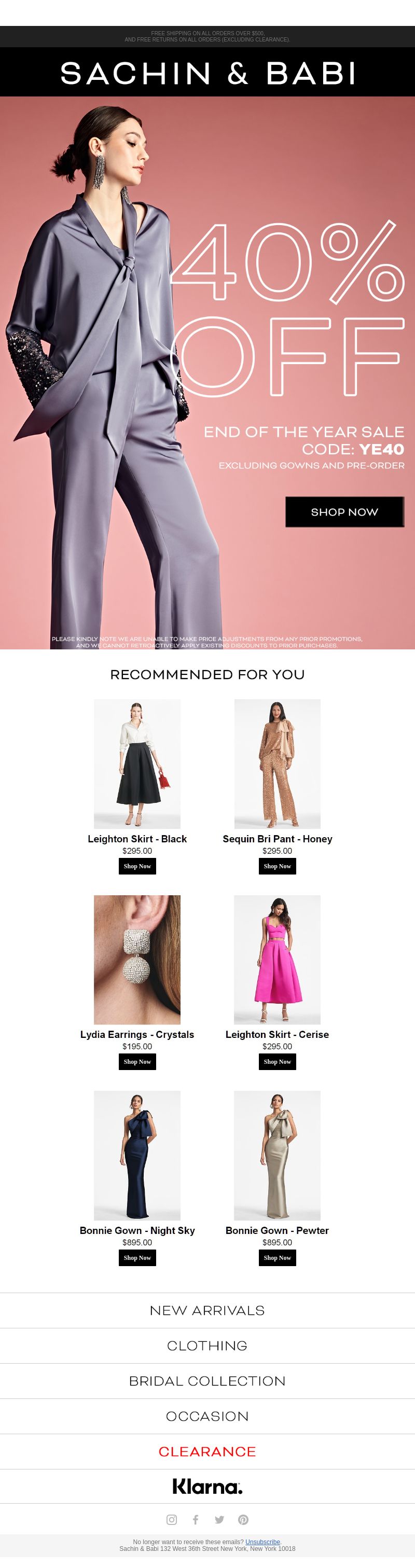
Task: View the Lydia Earrings product photo
Action: (137, 959)
